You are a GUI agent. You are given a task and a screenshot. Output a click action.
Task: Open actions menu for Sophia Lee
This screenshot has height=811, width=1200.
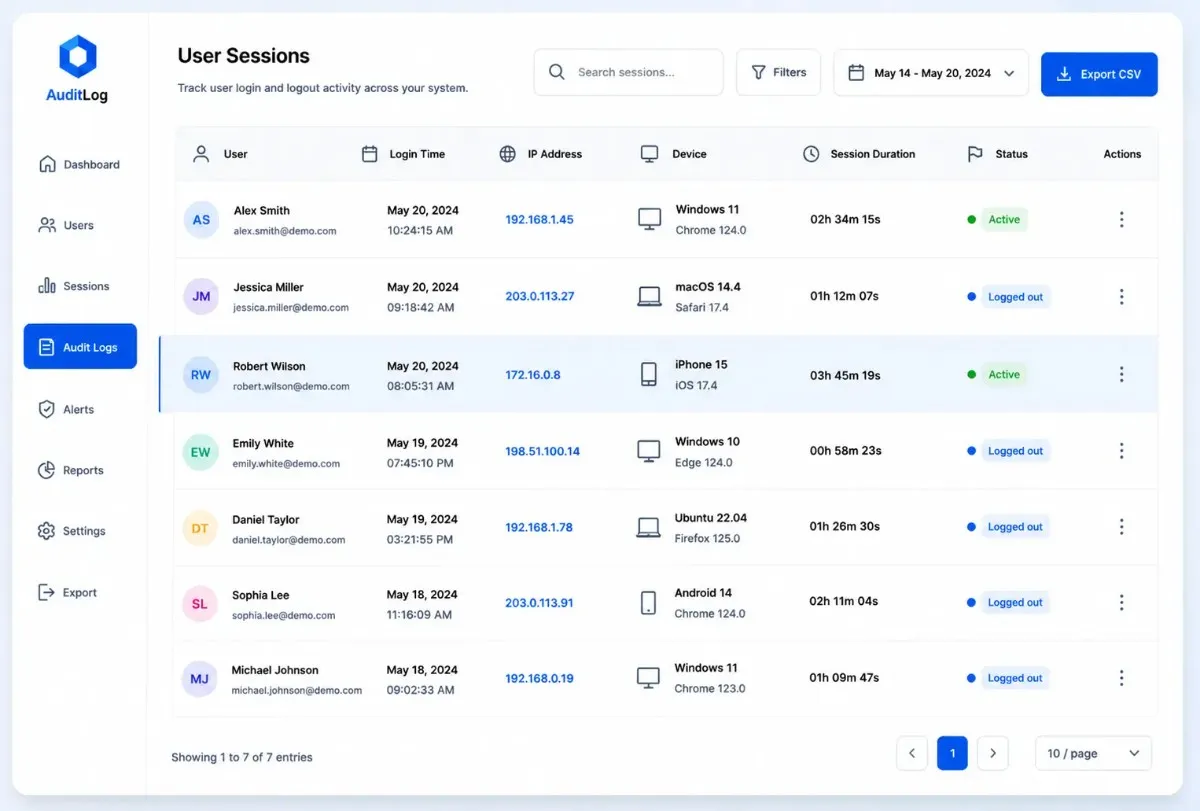(x=1122, y=603)
